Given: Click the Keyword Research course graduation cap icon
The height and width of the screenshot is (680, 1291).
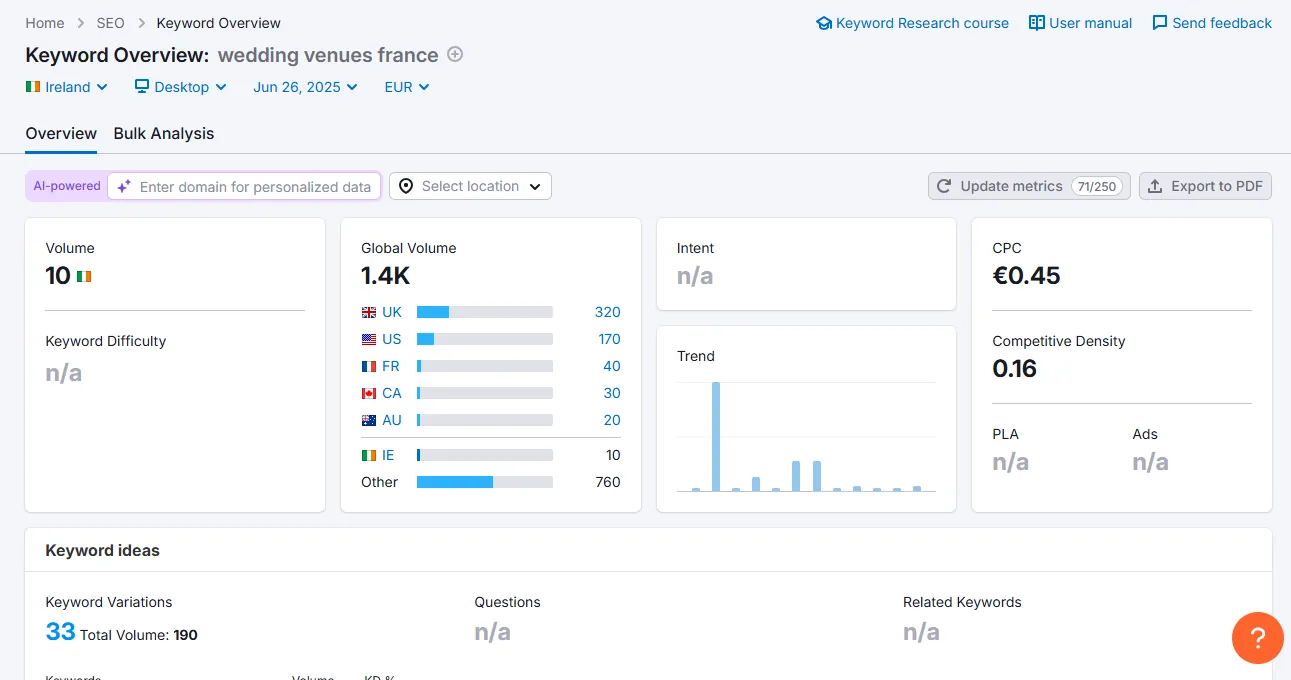Looking at the screenshot, I should (824, 23).
